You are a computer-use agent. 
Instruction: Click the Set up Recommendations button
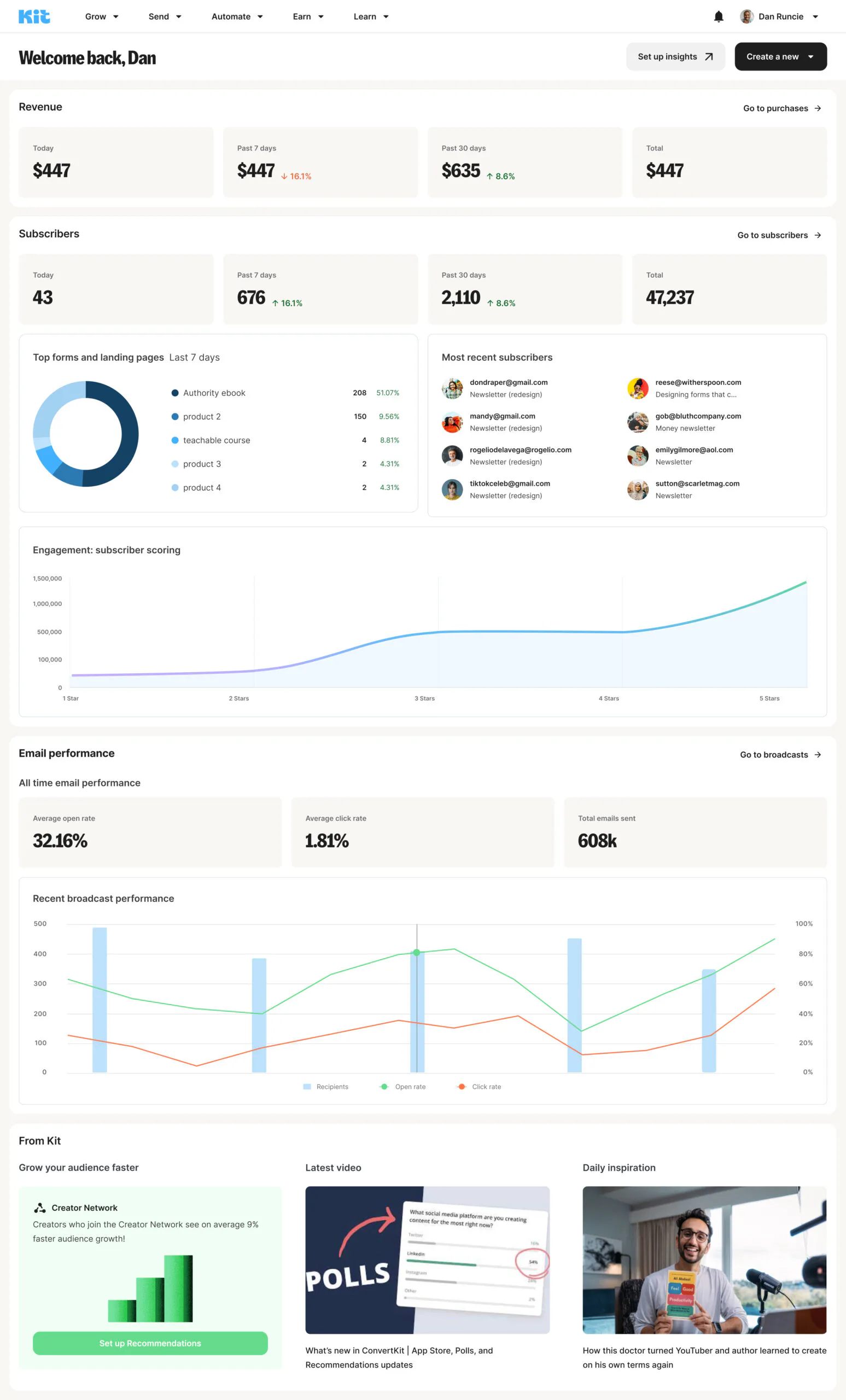click(150, 1343)
